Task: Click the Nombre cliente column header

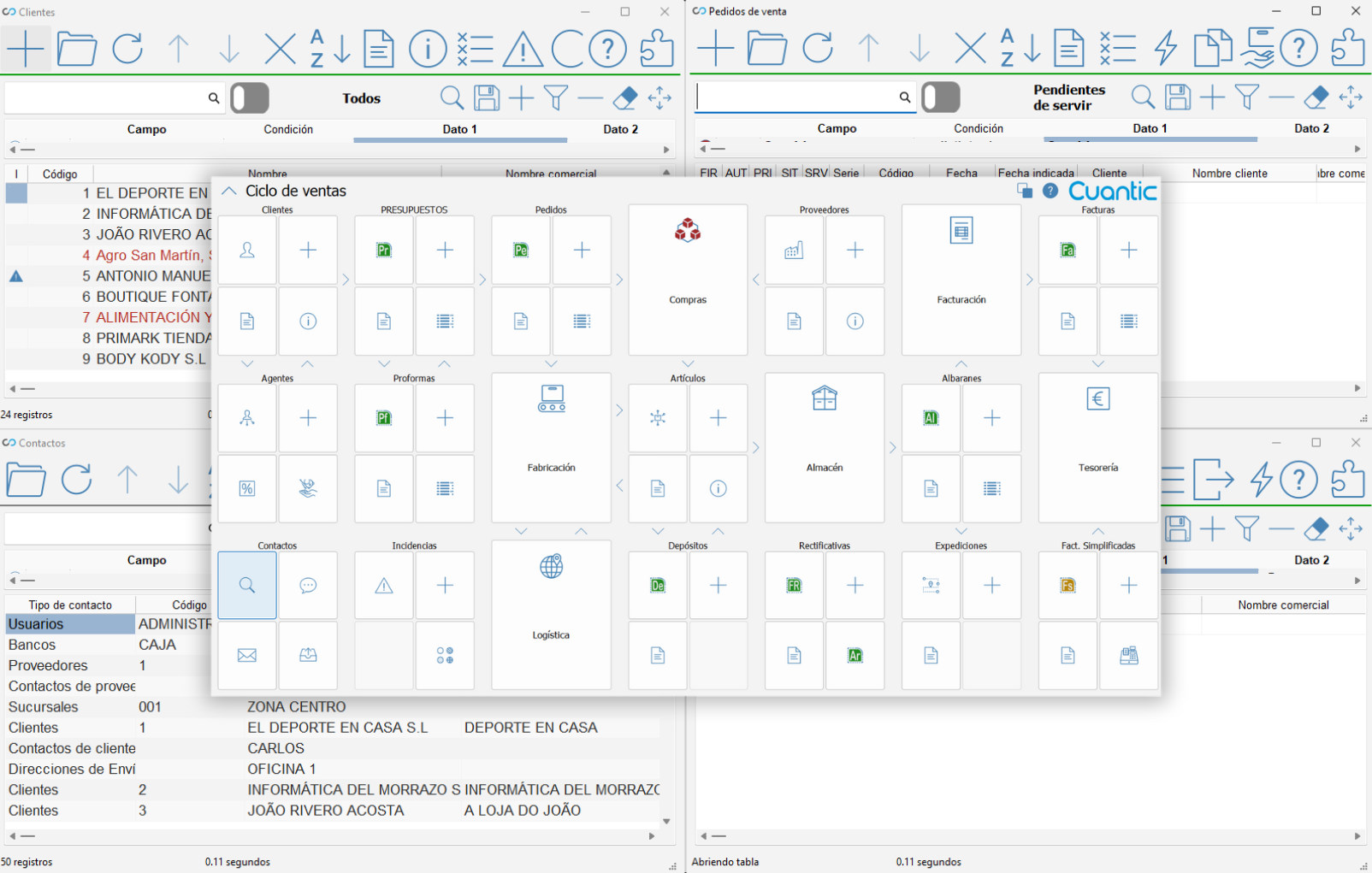Action: (1229, 173)
